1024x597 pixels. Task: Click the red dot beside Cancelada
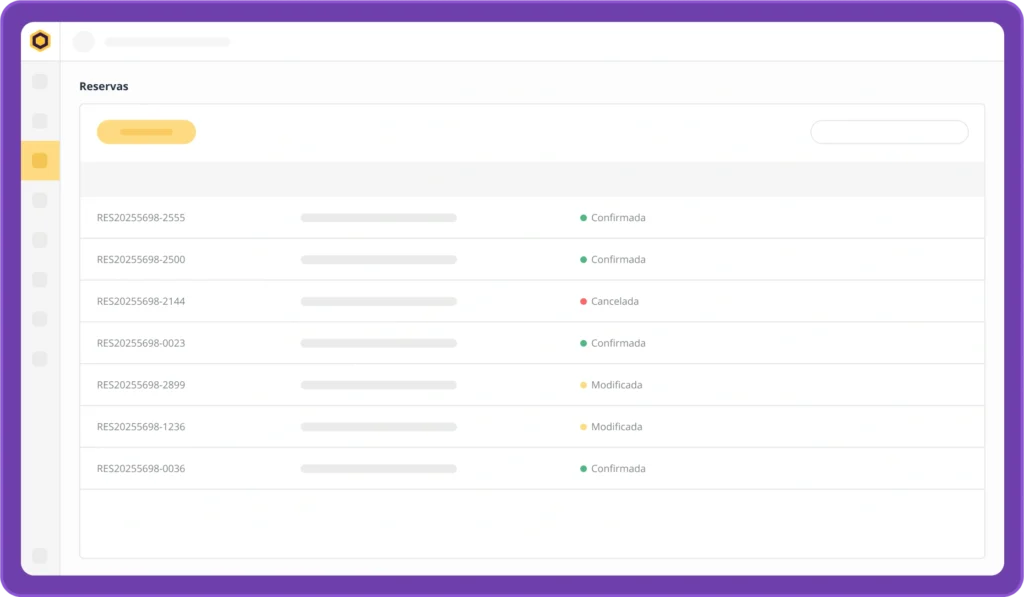[x=583, y=301]
